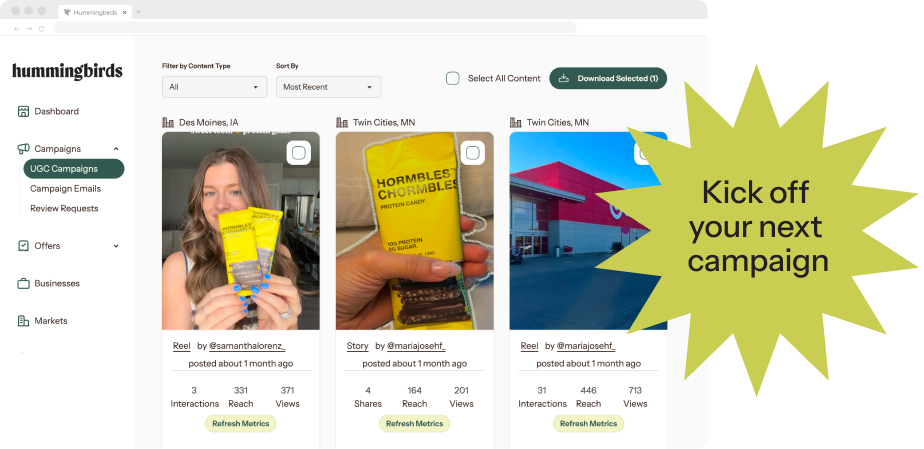The width and height of the screenshot is (924, 449).
Task: Open the Dashboard icon in sidebar
Action: 23,111
